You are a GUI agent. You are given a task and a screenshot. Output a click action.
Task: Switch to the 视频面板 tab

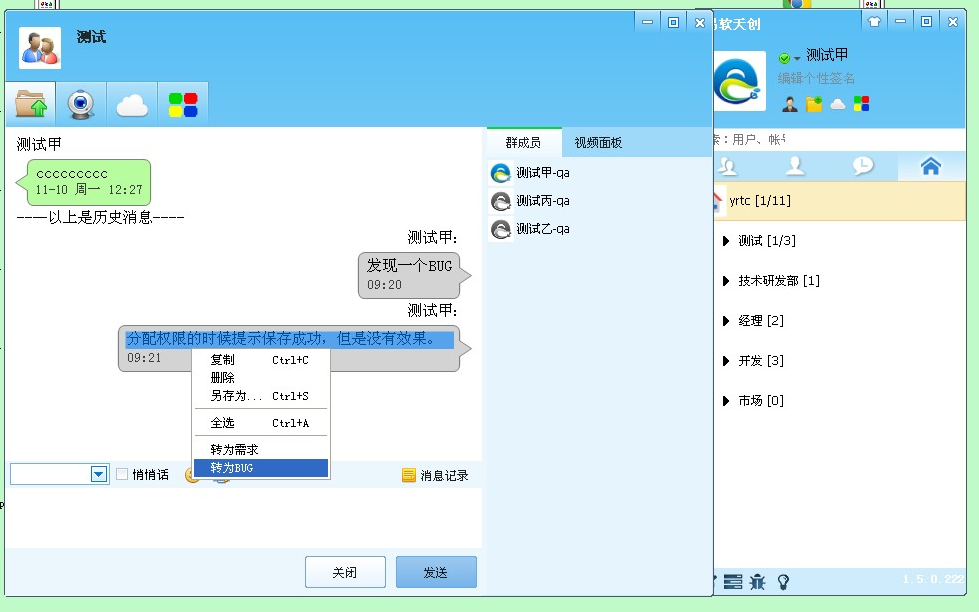tap(598, 142)
